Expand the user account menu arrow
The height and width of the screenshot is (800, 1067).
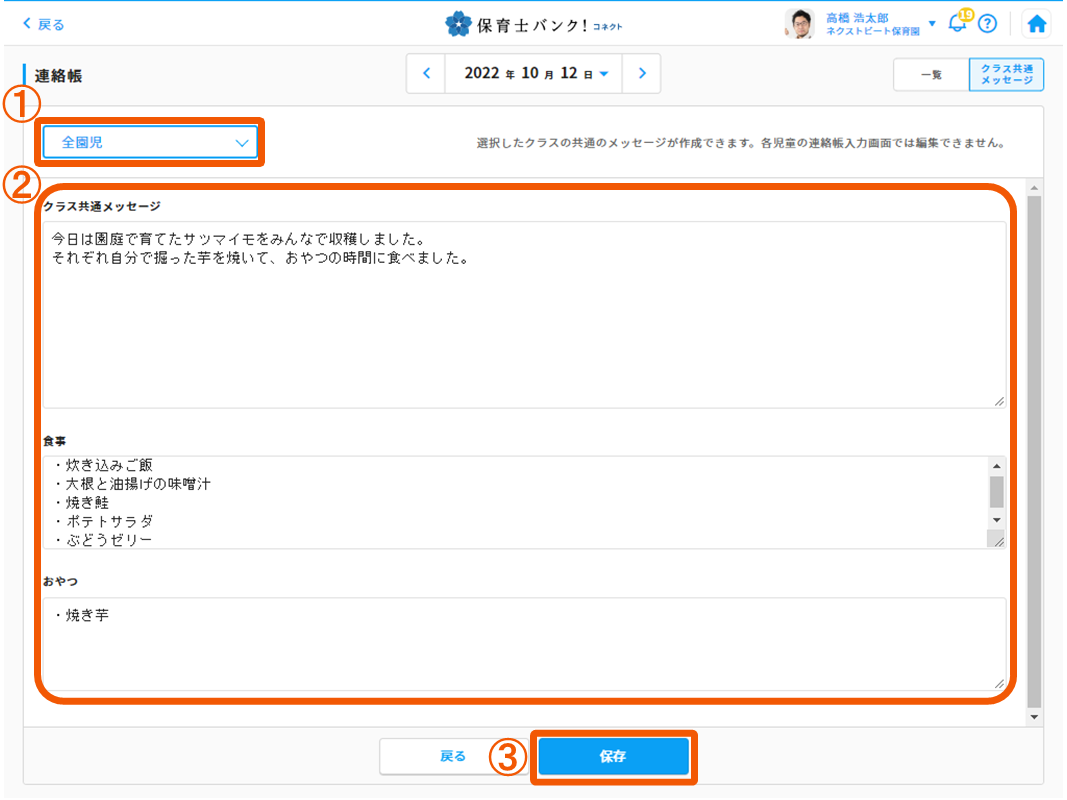coord(931,23)
